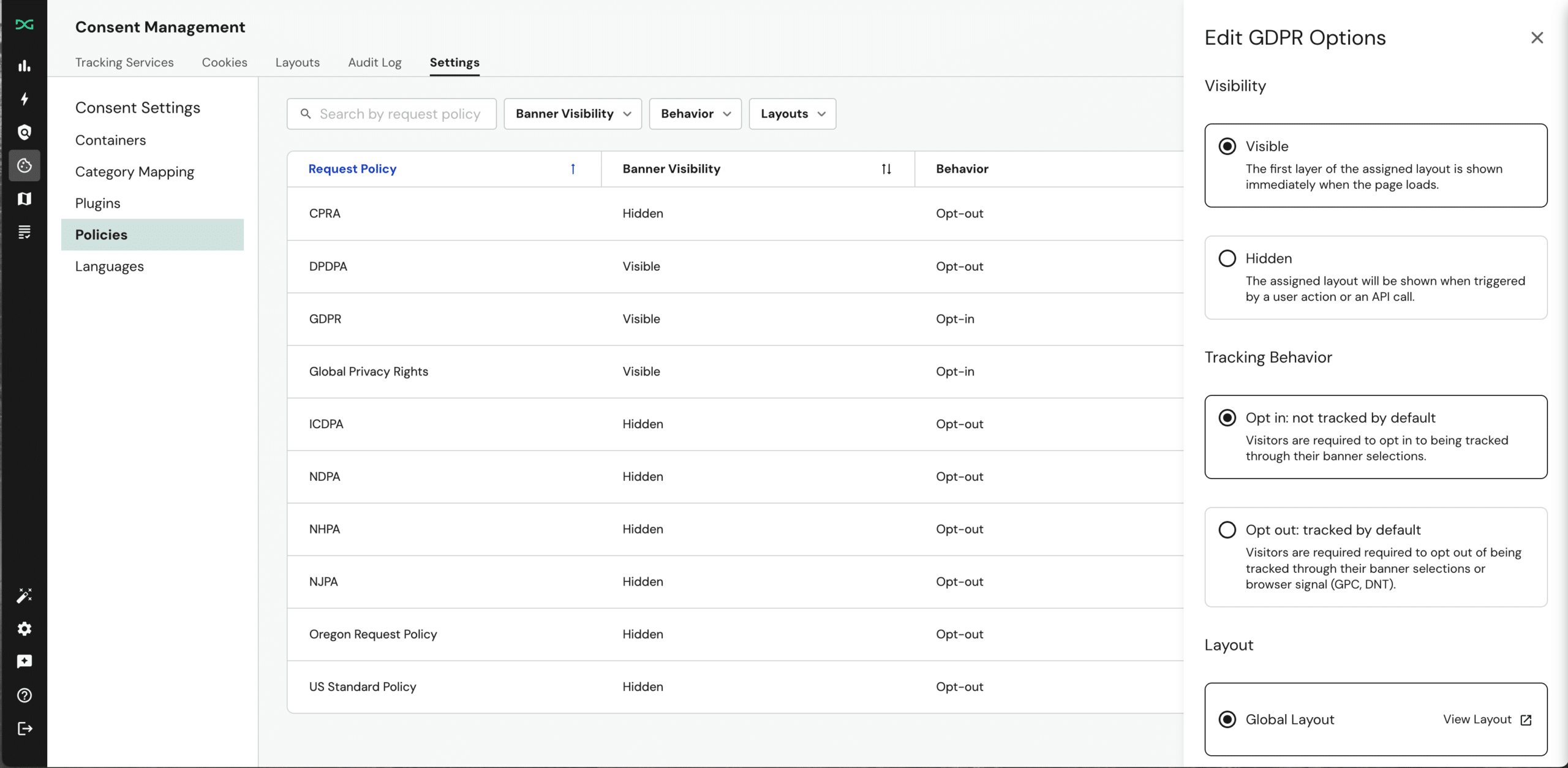Click the magic wand sidebar icon
The image size is (1568, 768).
click(24, 595)
